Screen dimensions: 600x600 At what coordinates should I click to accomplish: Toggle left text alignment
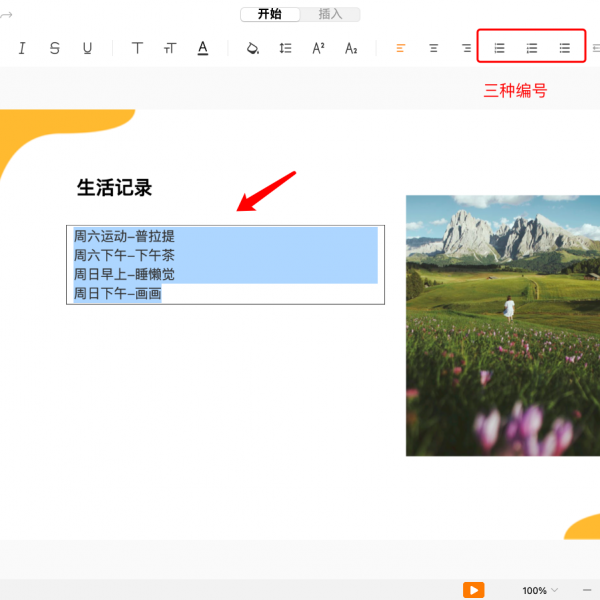pos(401,48)
